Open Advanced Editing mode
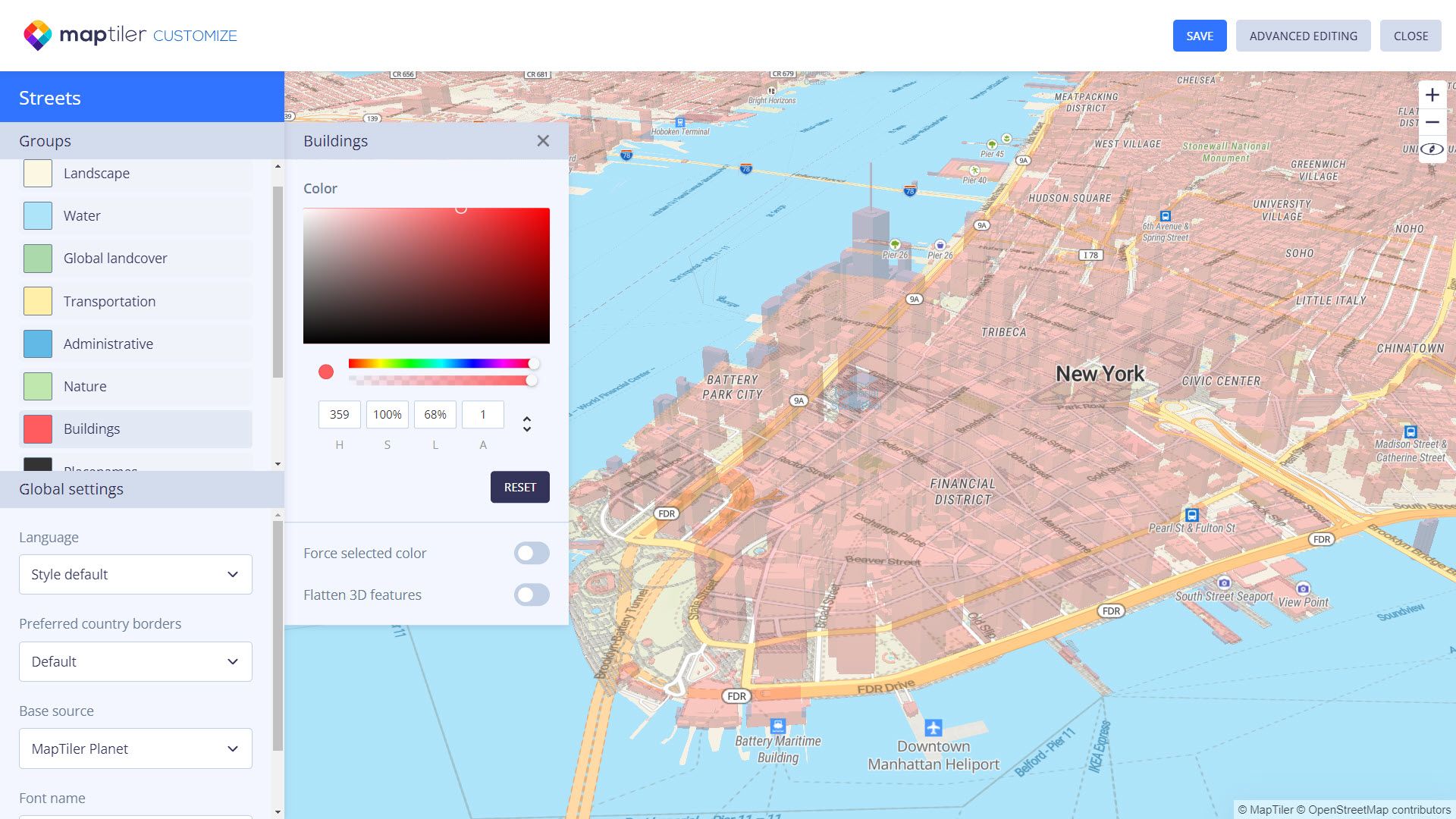Image resolution: width=1456 pixels, height=819 pixels. pos(1304,35)
